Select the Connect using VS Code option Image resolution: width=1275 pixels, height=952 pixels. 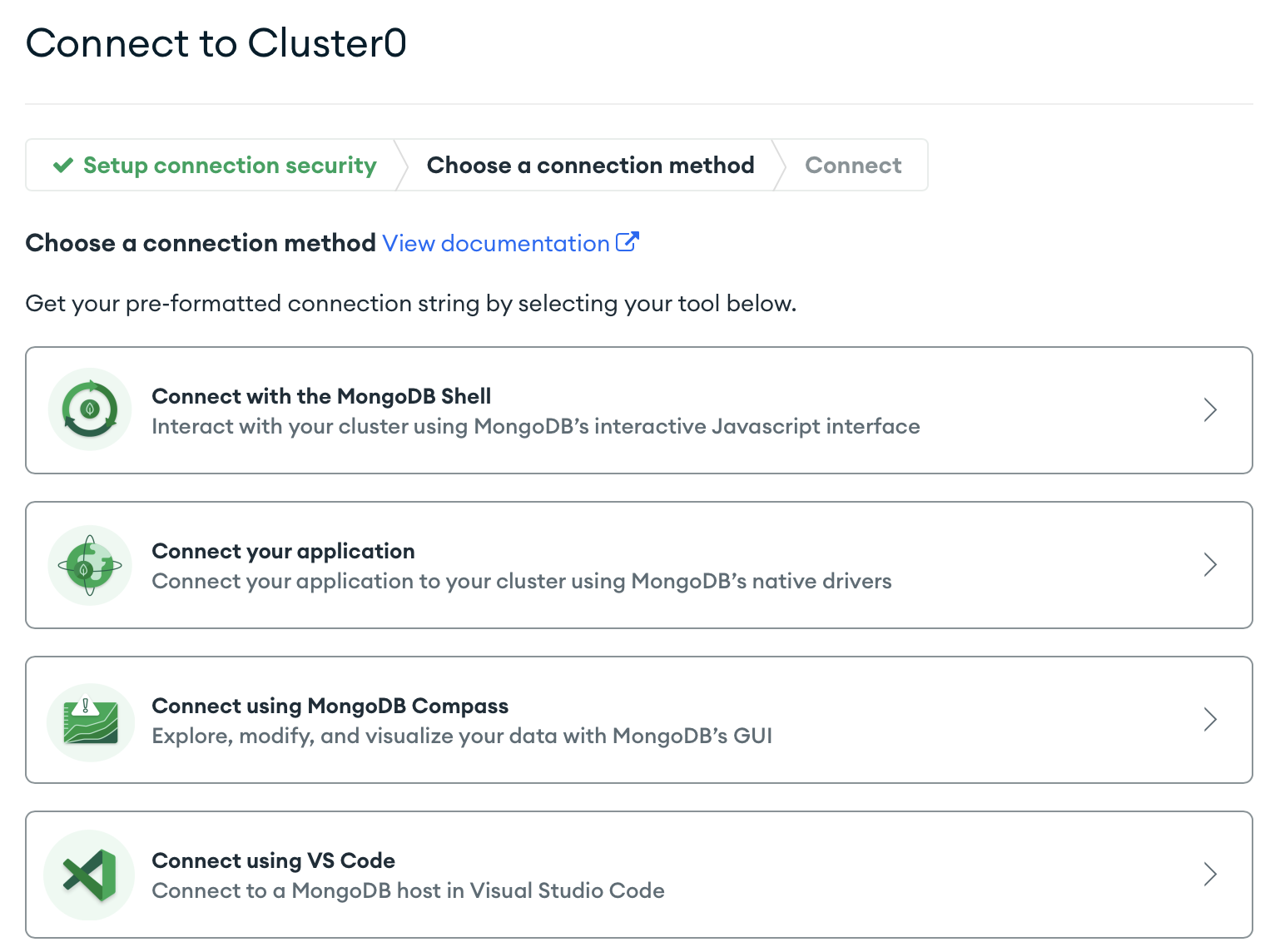tap(637, 875)
